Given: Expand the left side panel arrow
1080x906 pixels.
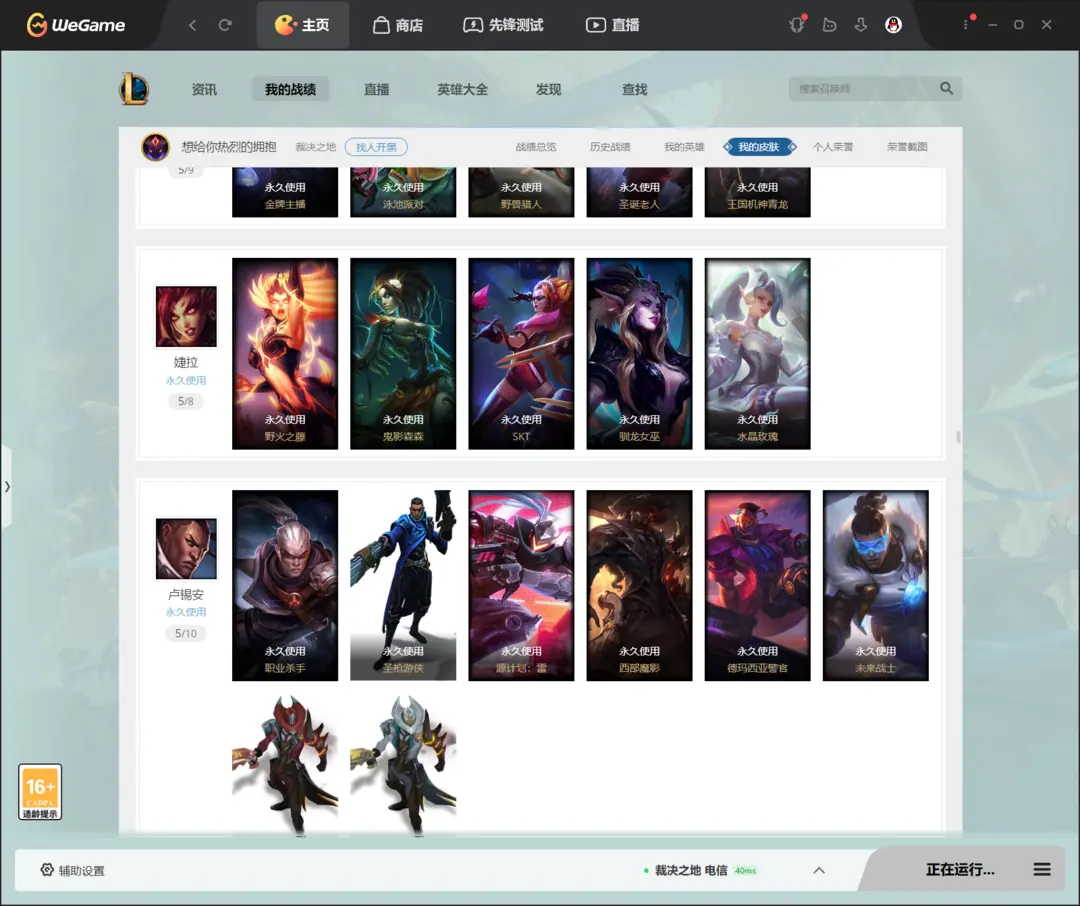Looking at the screenshot, I should pos(7,486).
